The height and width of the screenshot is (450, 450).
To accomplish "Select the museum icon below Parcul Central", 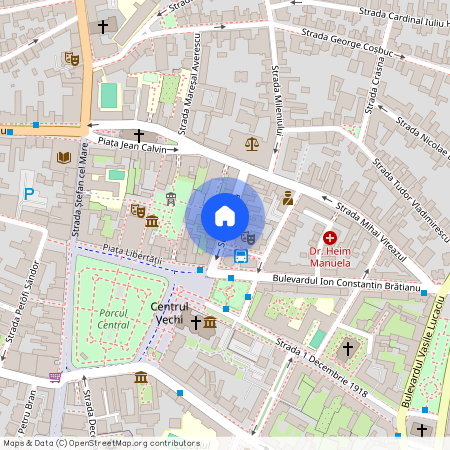I will point(141,377).
